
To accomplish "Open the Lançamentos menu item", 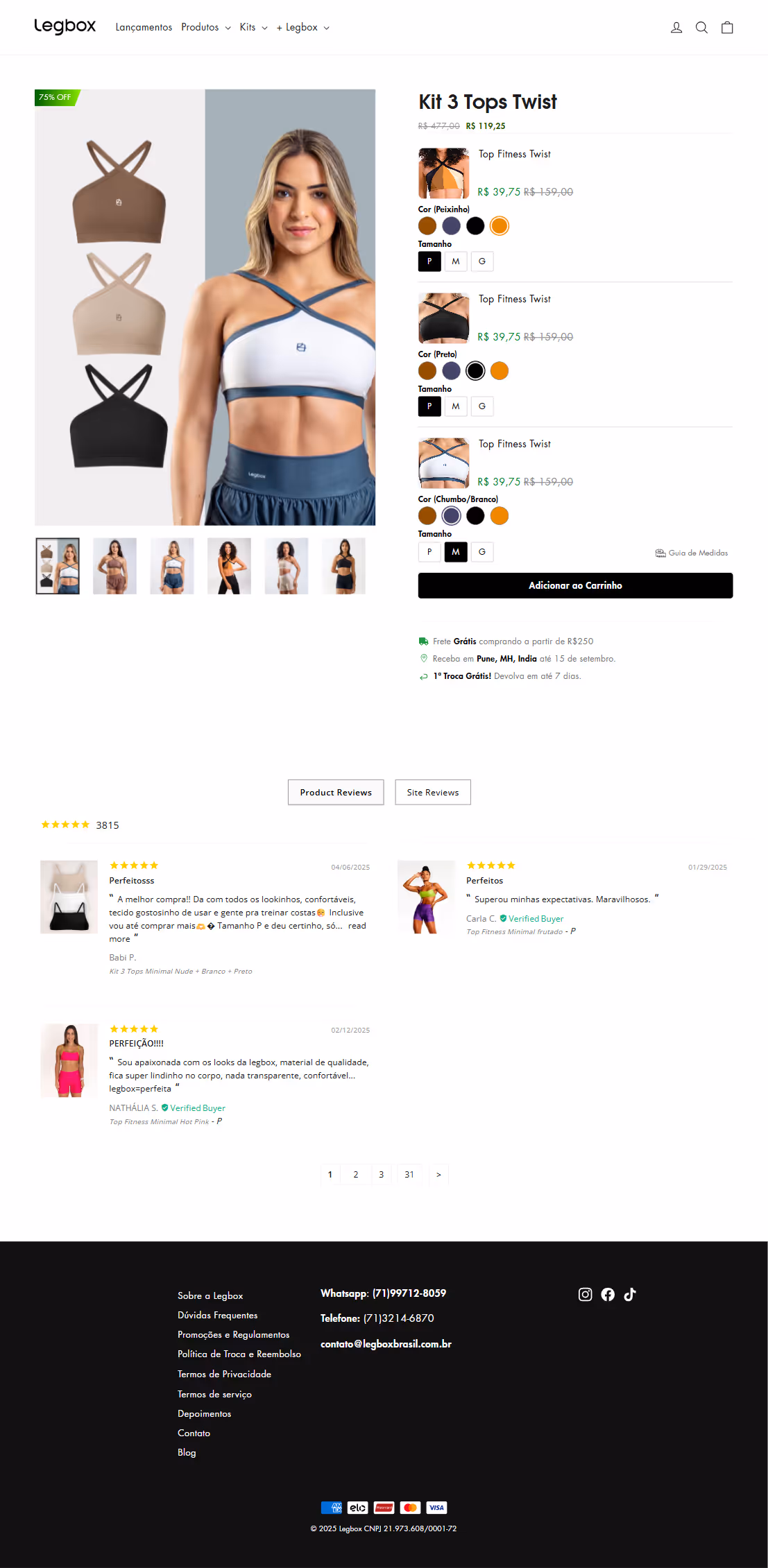I will click(x=144, y=27).
